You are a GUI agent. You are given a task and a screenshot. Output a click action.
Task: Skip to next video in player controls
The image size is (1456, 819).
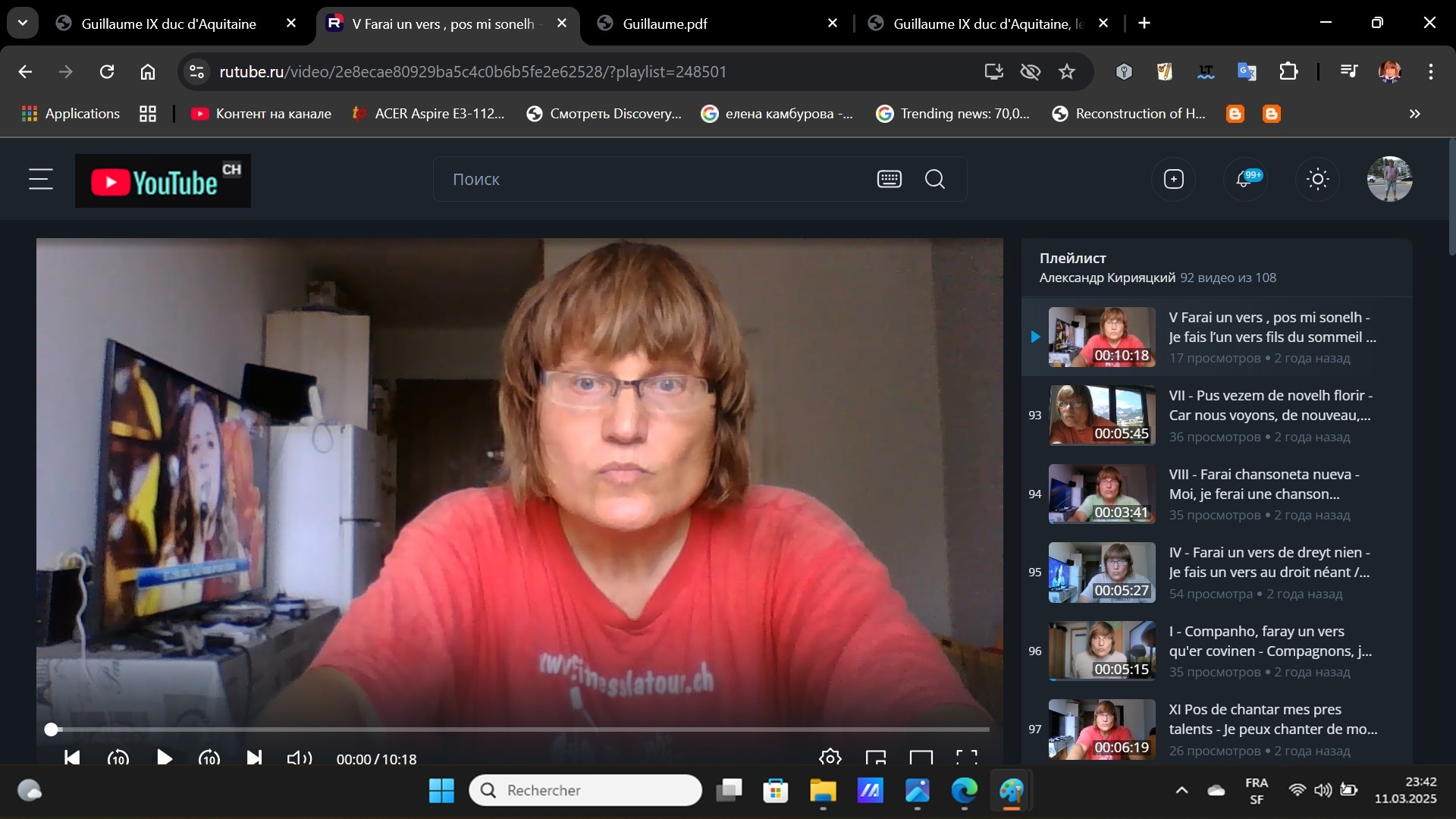254,758
